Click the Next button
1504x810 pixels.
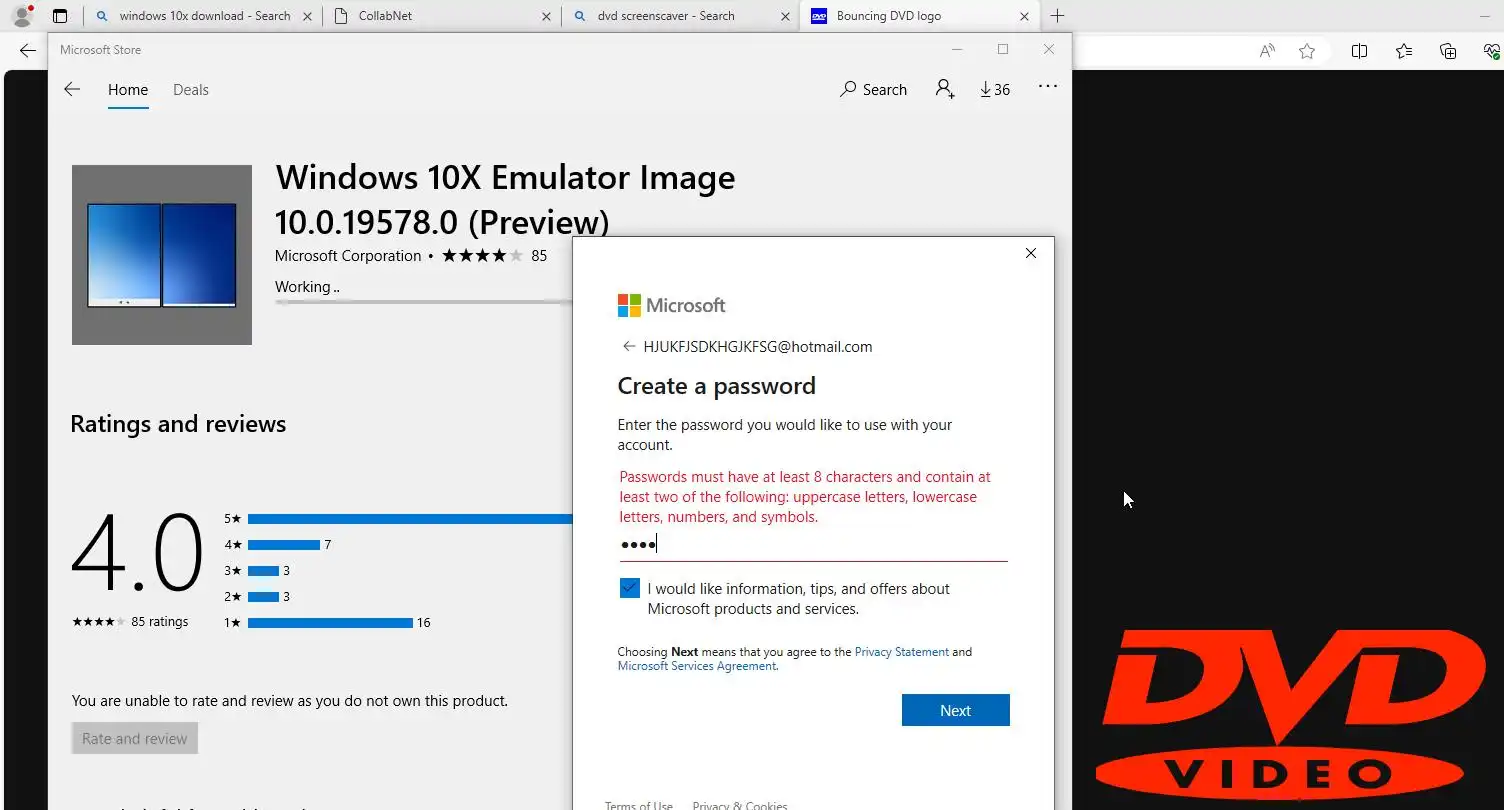955,710
